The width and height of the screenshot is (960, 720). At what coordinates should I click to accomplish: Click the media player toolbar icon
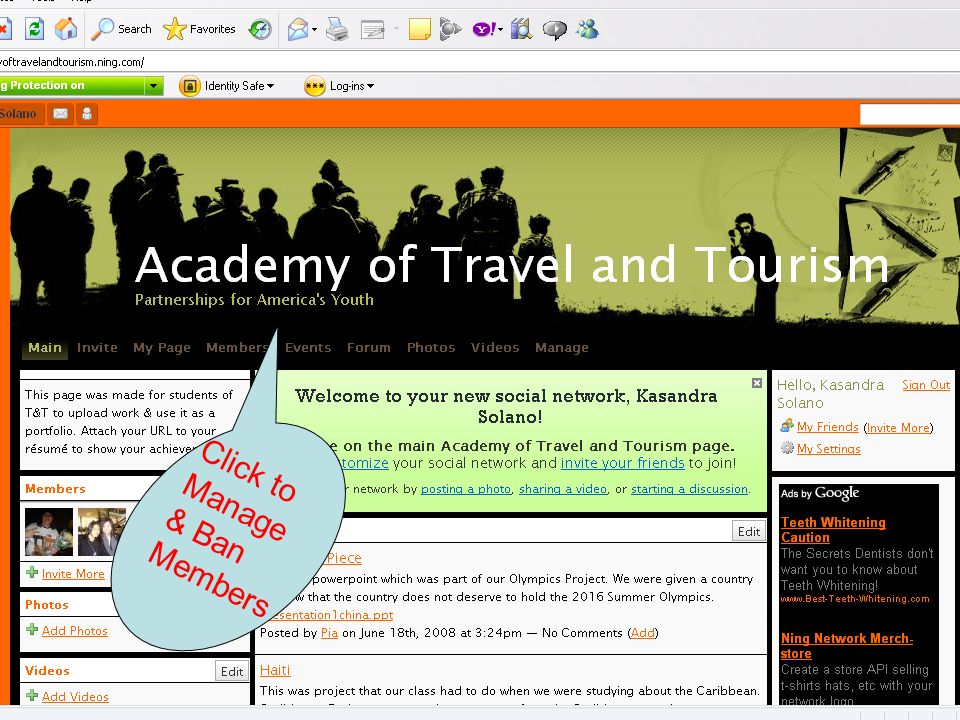pyautogui.click(x=450, y=29)
